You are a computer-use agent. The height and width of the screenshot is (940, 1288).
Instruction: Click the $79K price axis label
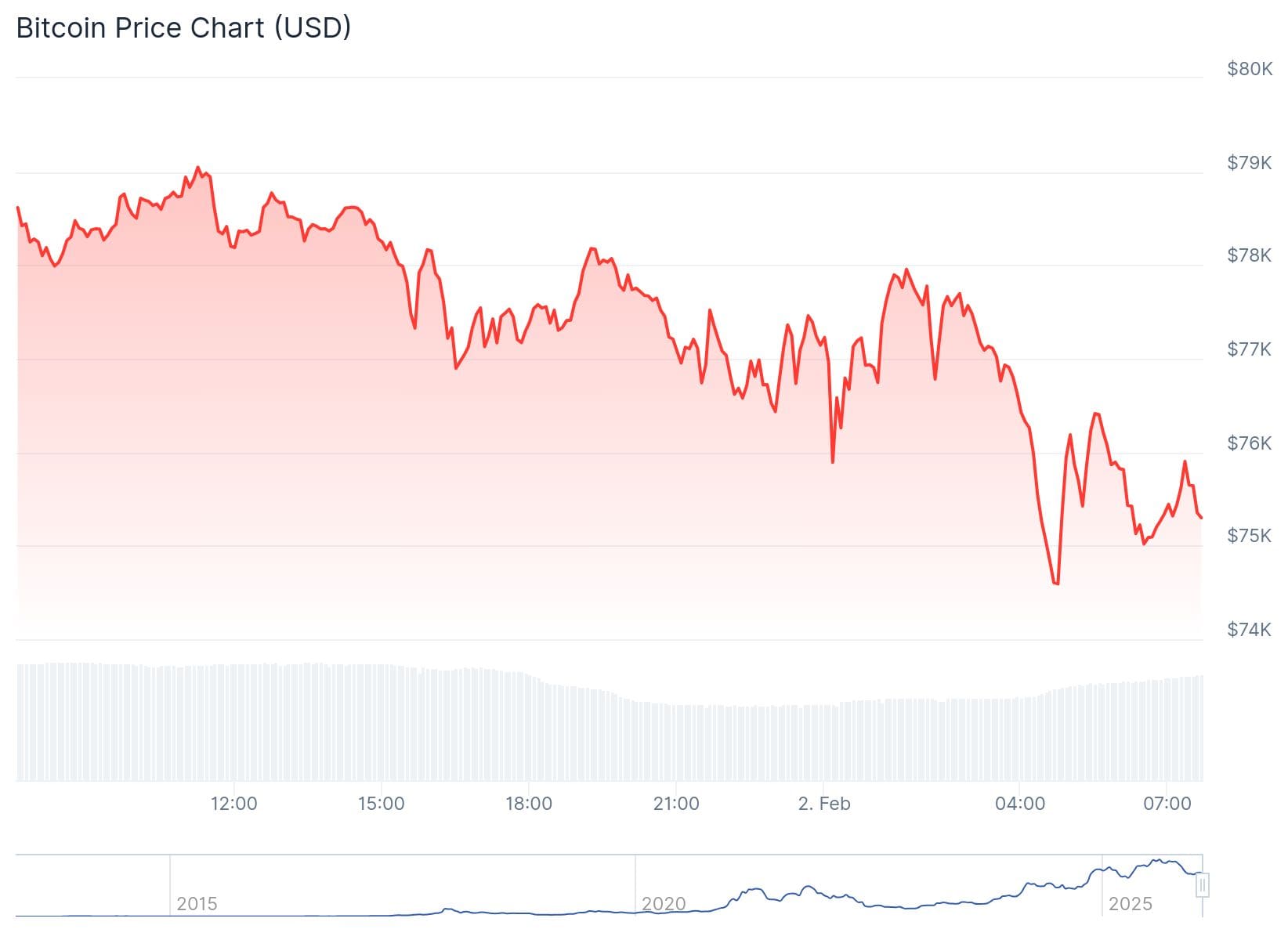coord(1249,163)
